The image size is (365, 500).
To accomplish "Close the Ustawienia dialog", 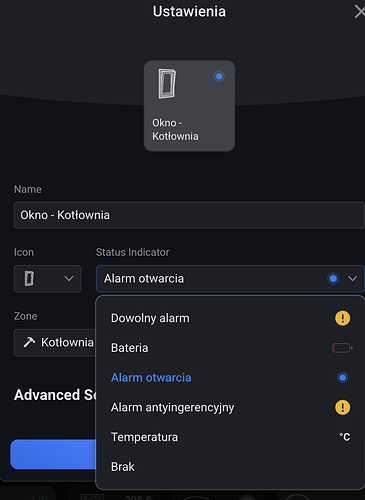I will point(360,12).
